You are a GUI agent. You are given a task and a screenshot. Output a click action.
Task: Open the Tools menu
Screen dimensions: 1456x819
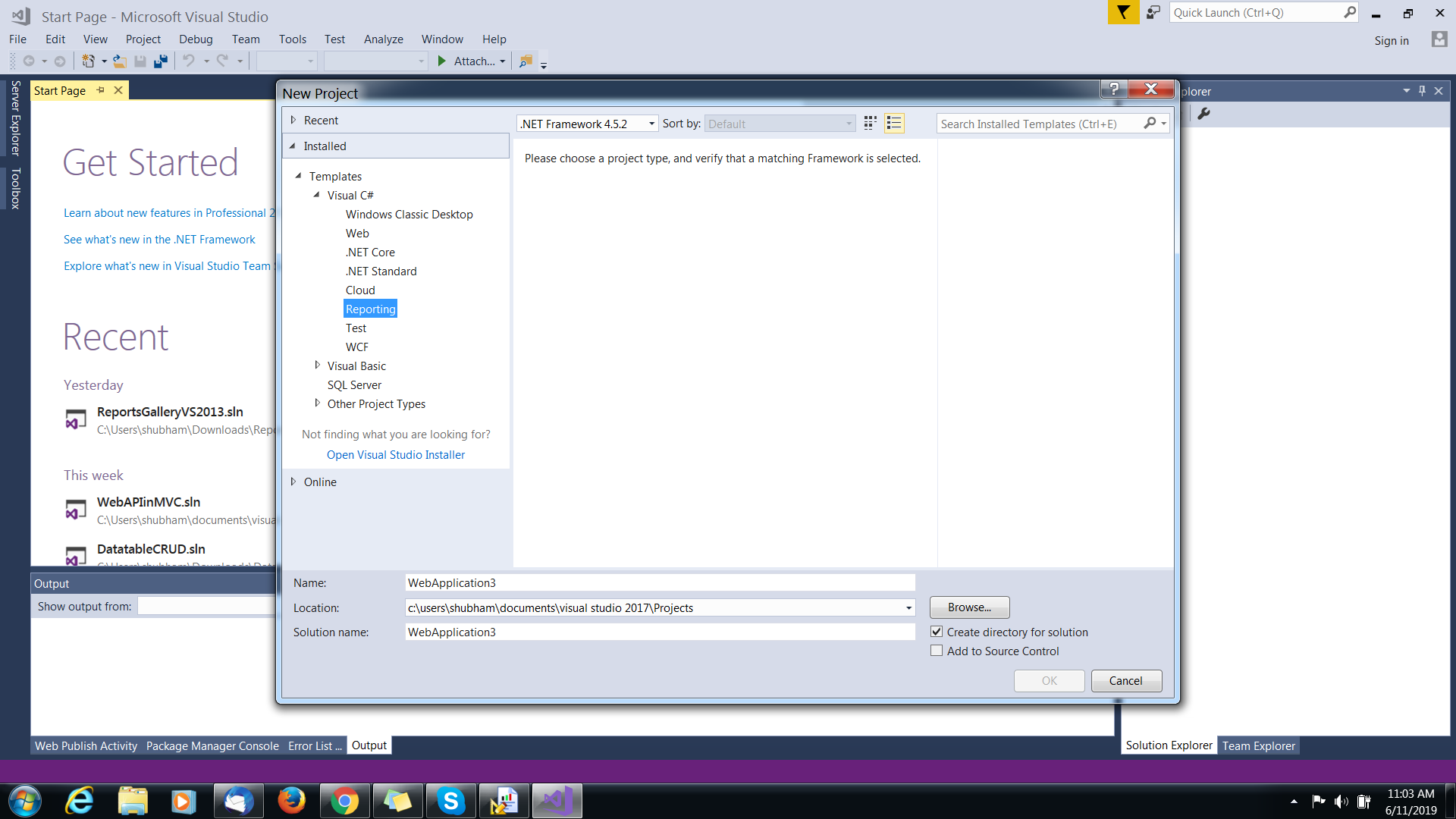(x=292, y=39)
